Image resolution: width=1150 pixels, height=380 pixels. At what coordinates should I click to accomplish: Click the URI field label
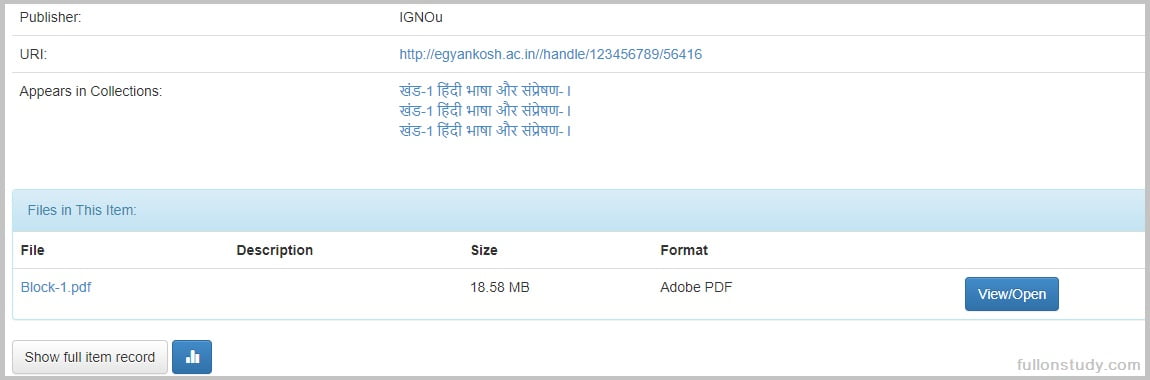[33, 54]
